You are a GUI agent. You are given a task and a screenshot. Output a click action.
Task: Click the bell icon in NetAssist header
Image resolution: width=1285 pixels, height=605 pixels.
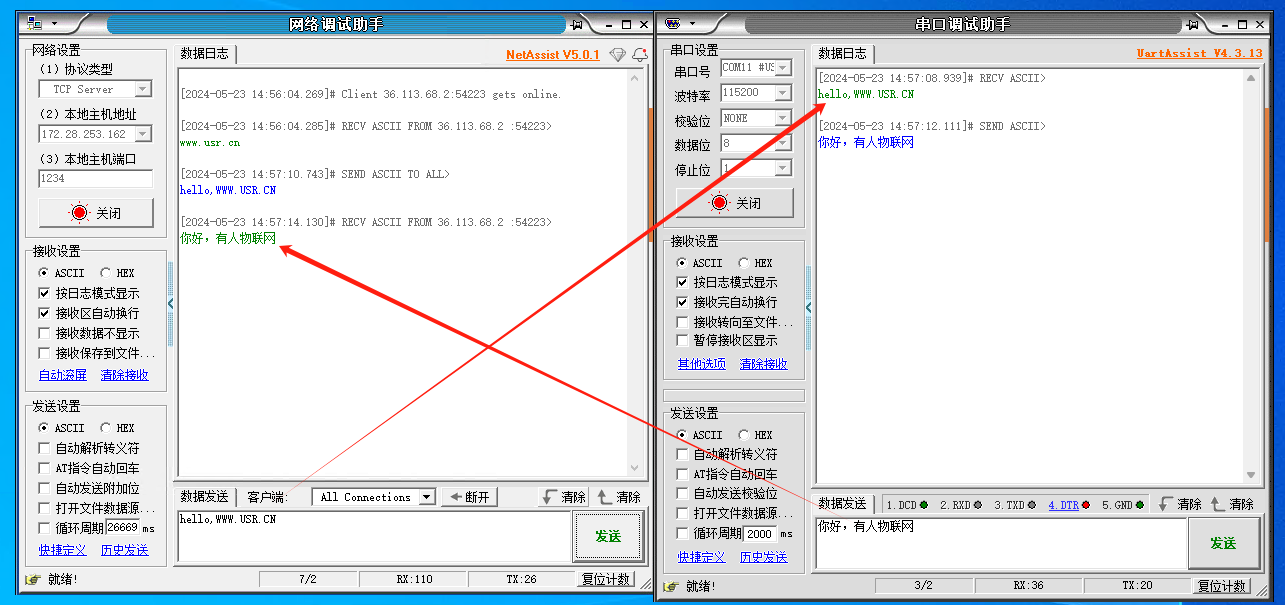[640, 55]
